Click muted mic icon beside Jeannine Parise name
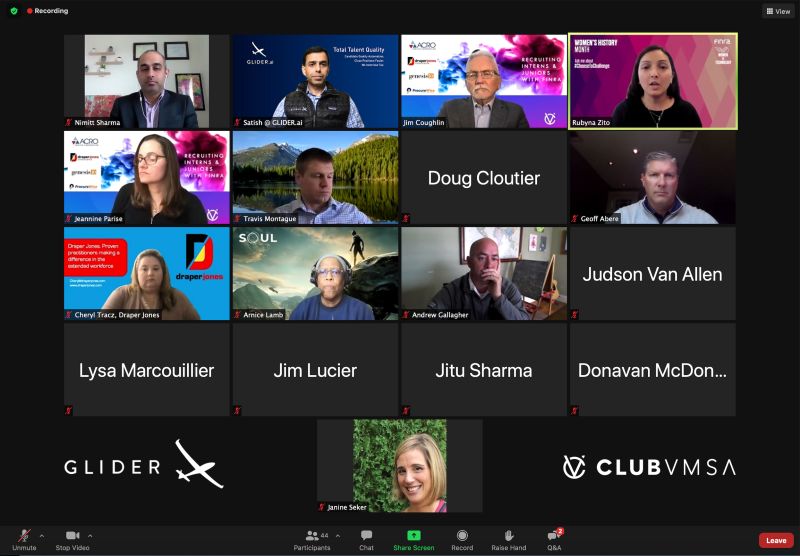The height and width of the screenshot is (556, 800). tap(69, 218)
